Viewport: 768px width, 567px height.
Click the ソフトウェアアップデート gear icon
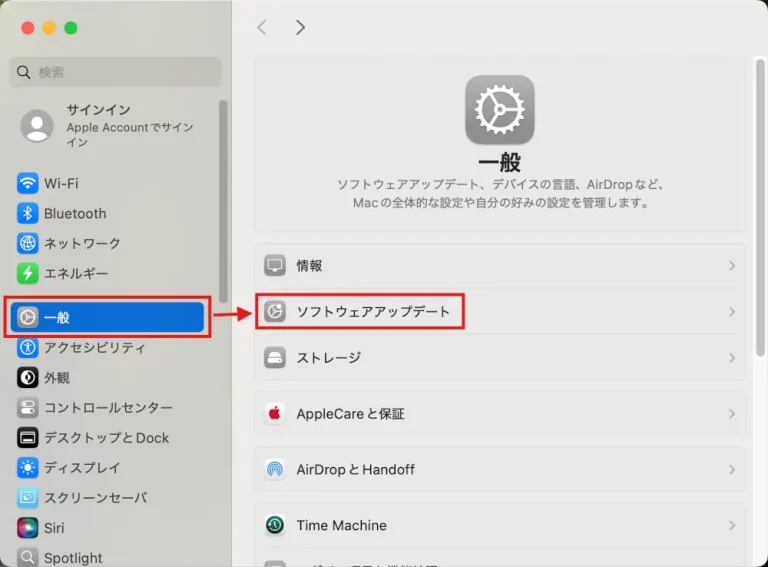(x=275, y=311)
